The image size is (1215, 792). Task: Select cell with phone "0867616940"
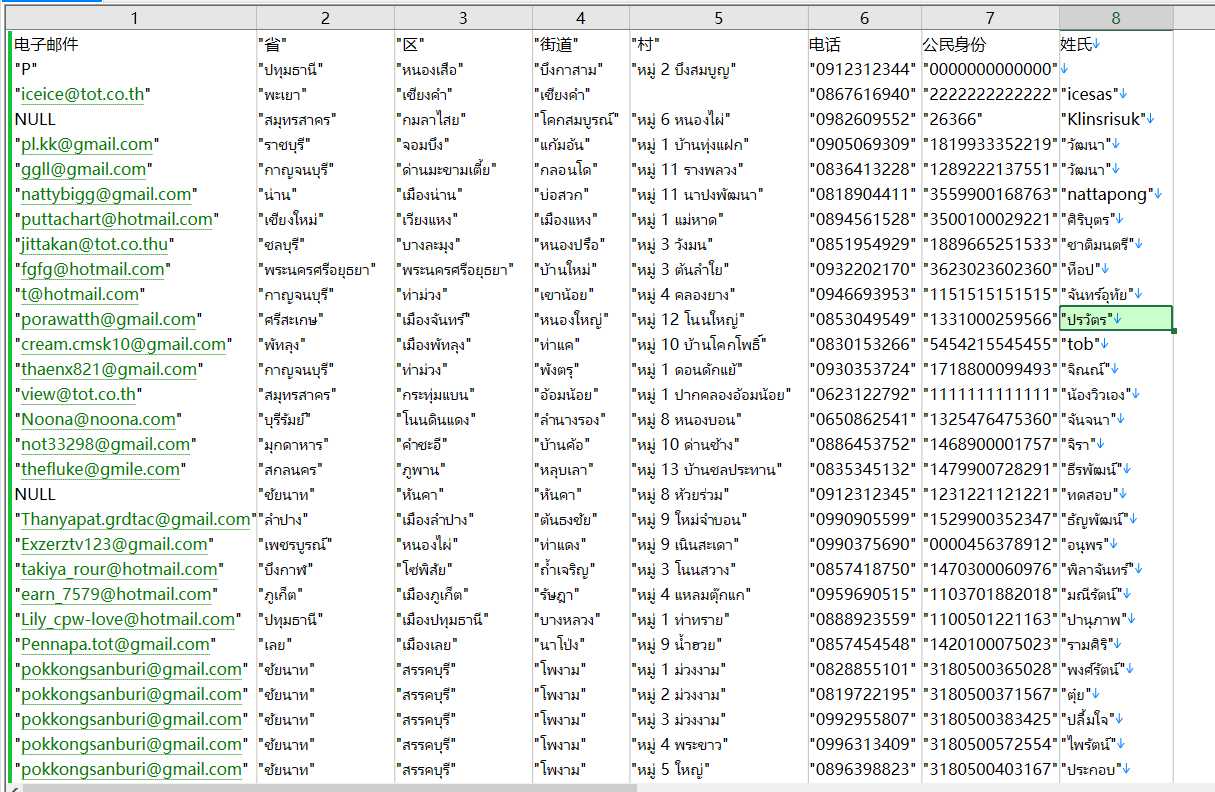(864, 94)
